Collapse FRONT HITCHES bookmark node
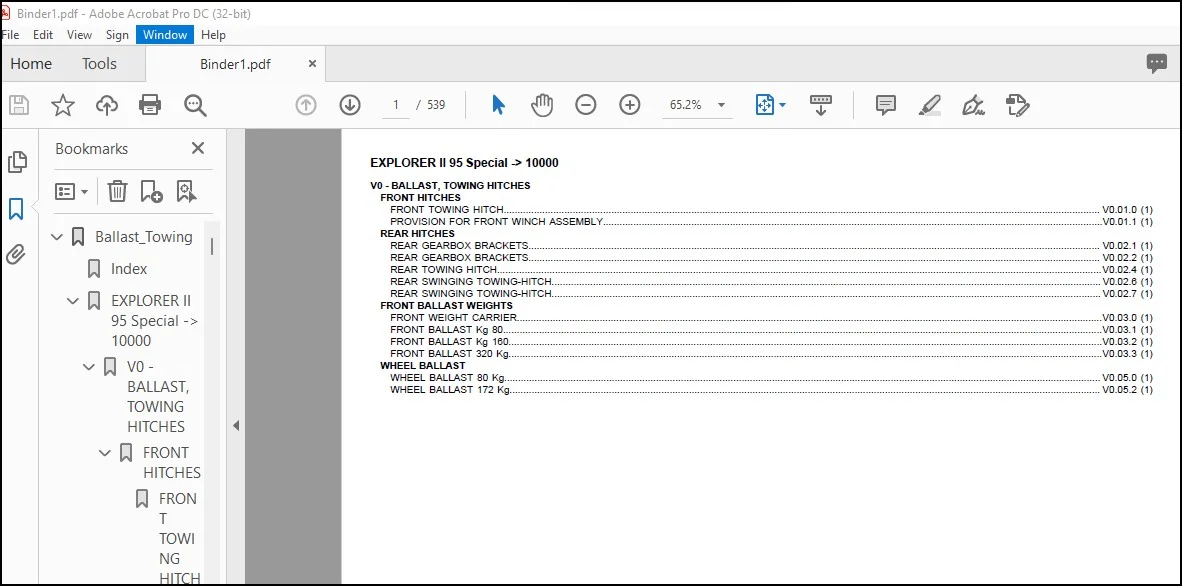The image size is (1182, 586). pyautogui.click(x=105, y=453)
